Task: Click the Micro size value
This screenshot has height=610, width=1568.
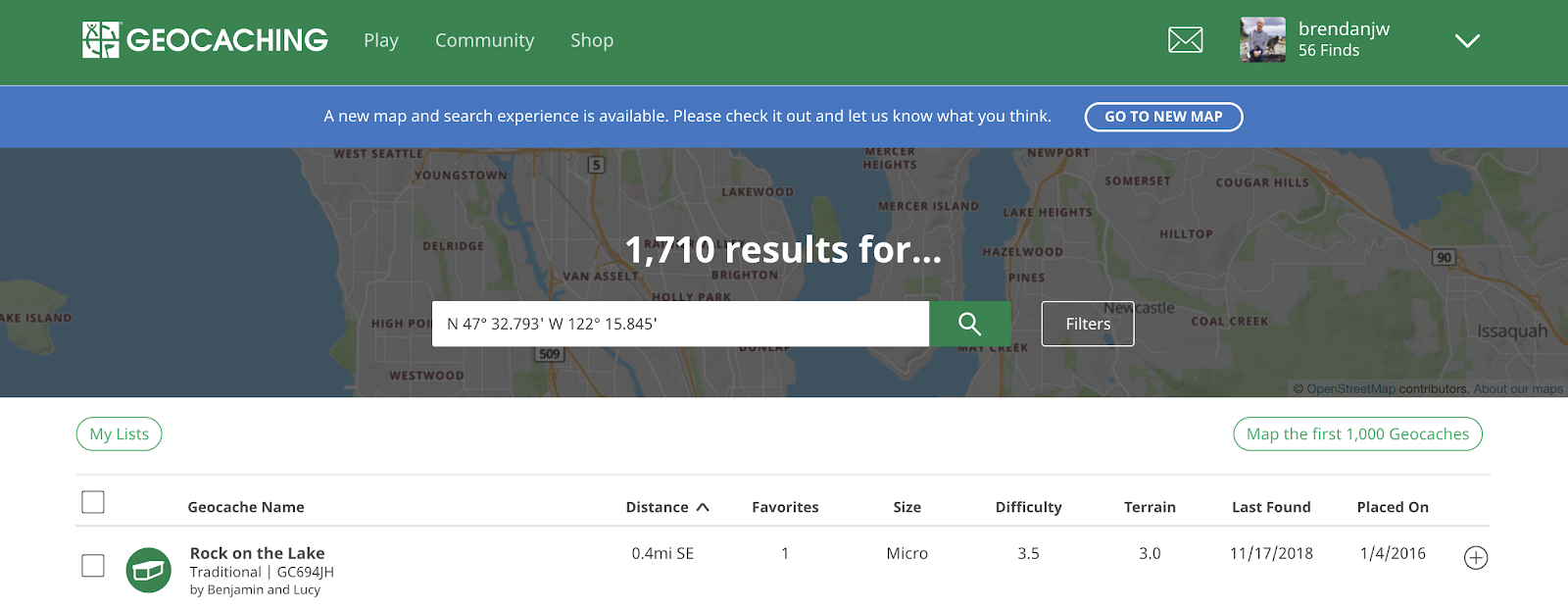Action: [907, 553]
